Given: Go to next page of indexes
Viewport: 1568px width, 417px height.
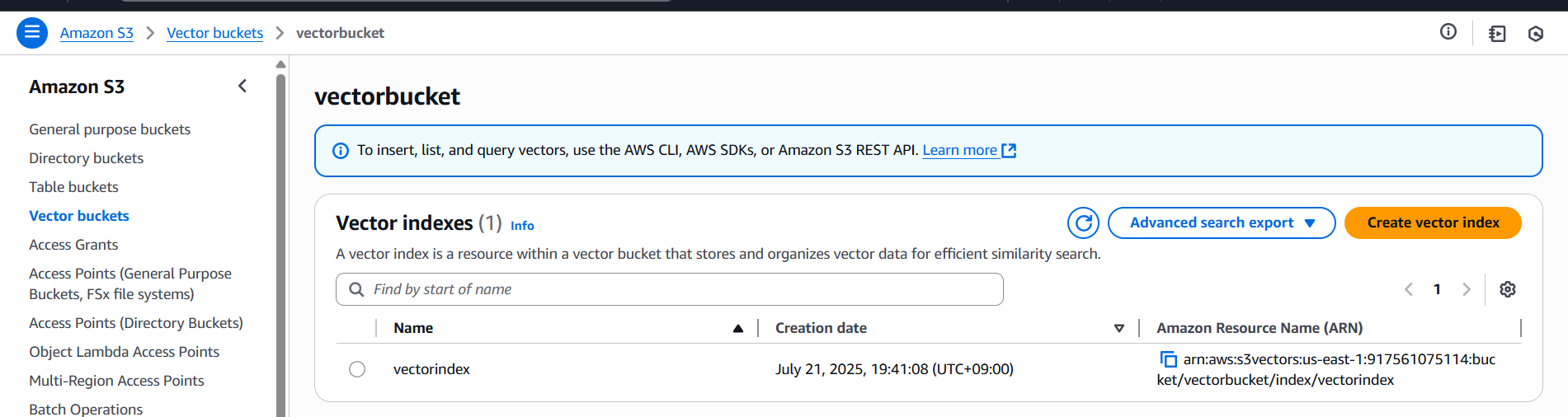Looking at the screenshot, I should [x=1467, y=289].
